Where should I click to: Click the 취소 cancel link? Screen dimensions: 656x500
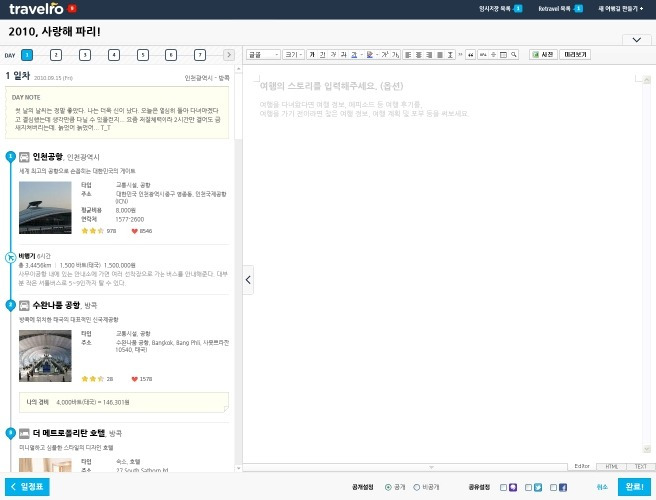point(602,487)
